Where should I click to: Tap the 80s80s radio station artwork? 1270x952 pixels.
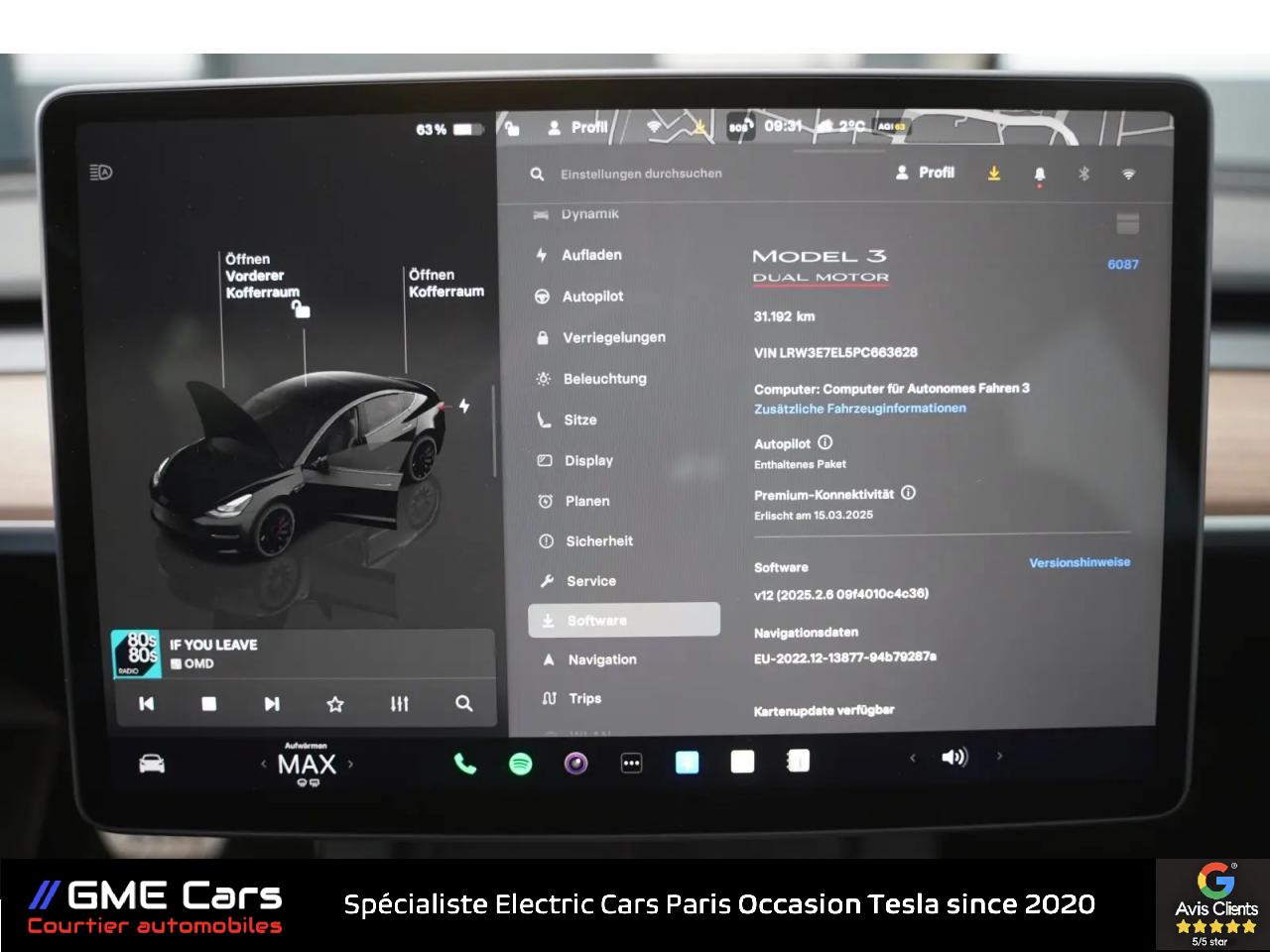click(x=137, y=654)
